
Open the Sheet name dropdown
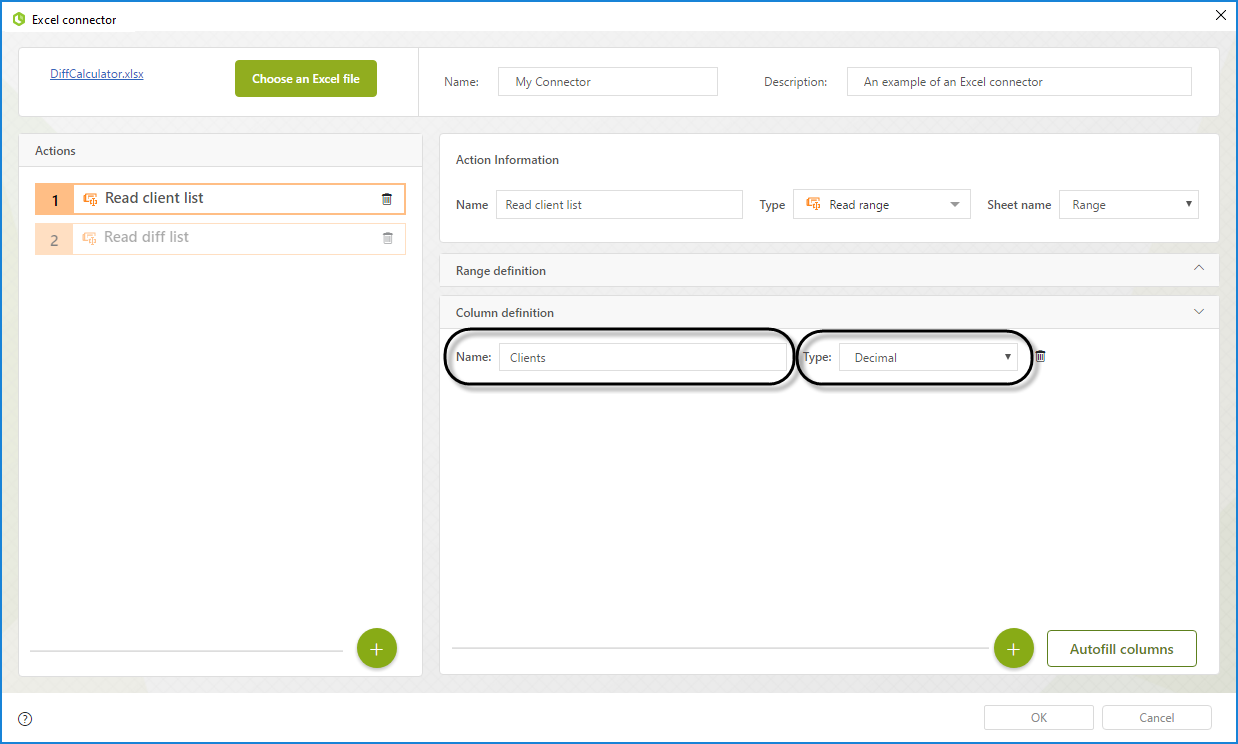[1128, 205]
